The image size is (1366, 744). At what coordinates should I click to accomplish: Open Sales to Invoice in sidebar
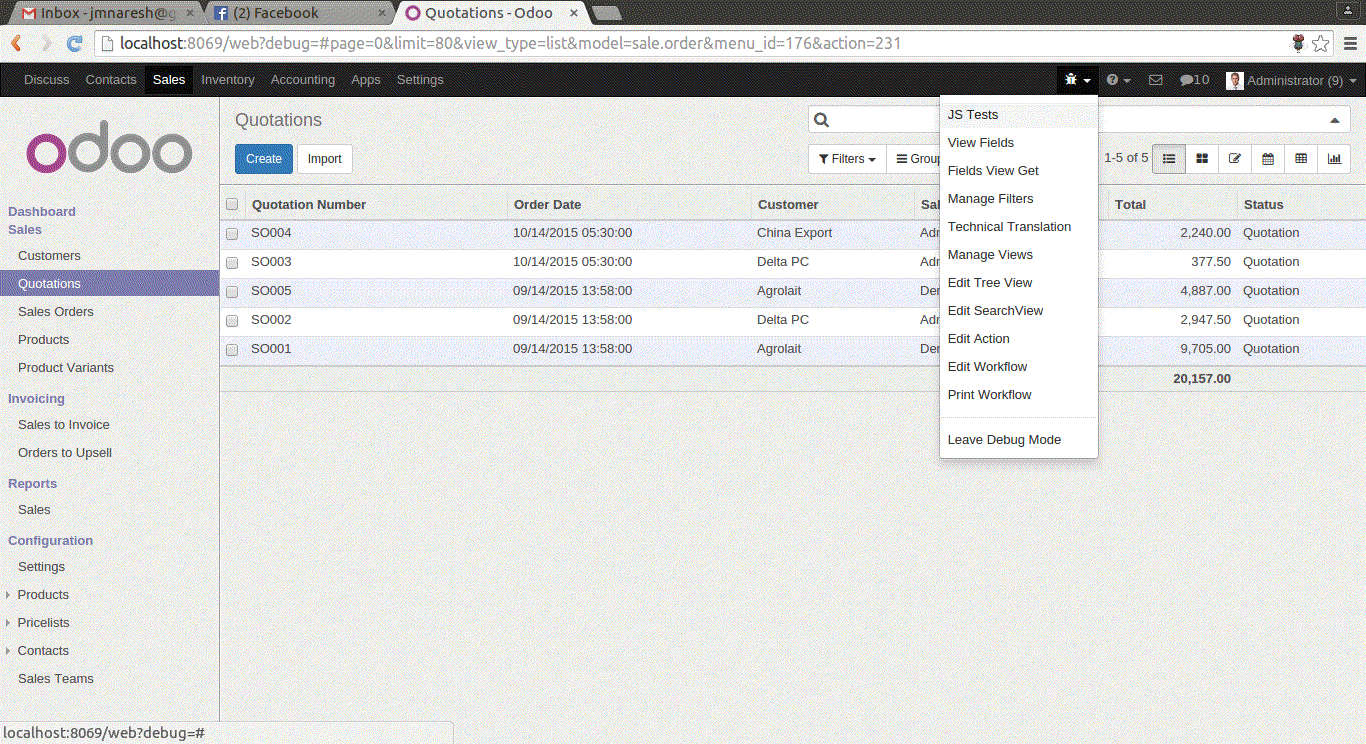point(64,425)
